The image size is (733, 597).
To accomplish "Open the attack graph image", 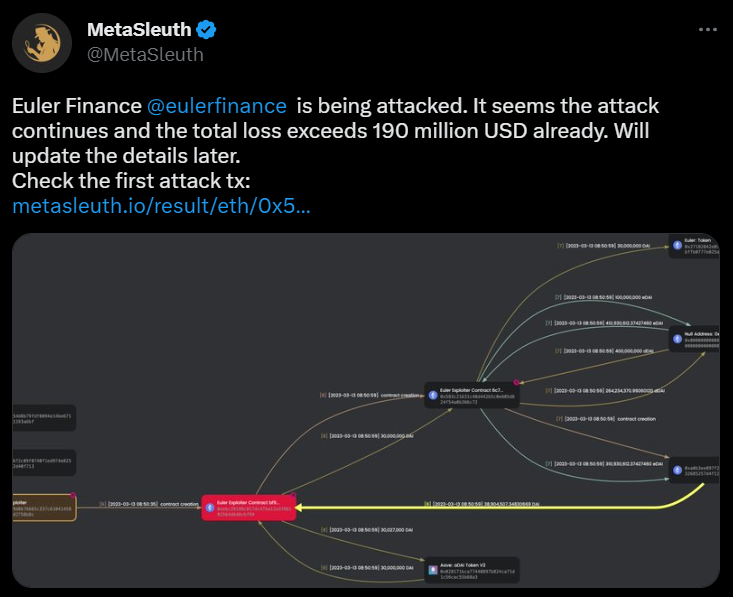I will pos(366,410).
